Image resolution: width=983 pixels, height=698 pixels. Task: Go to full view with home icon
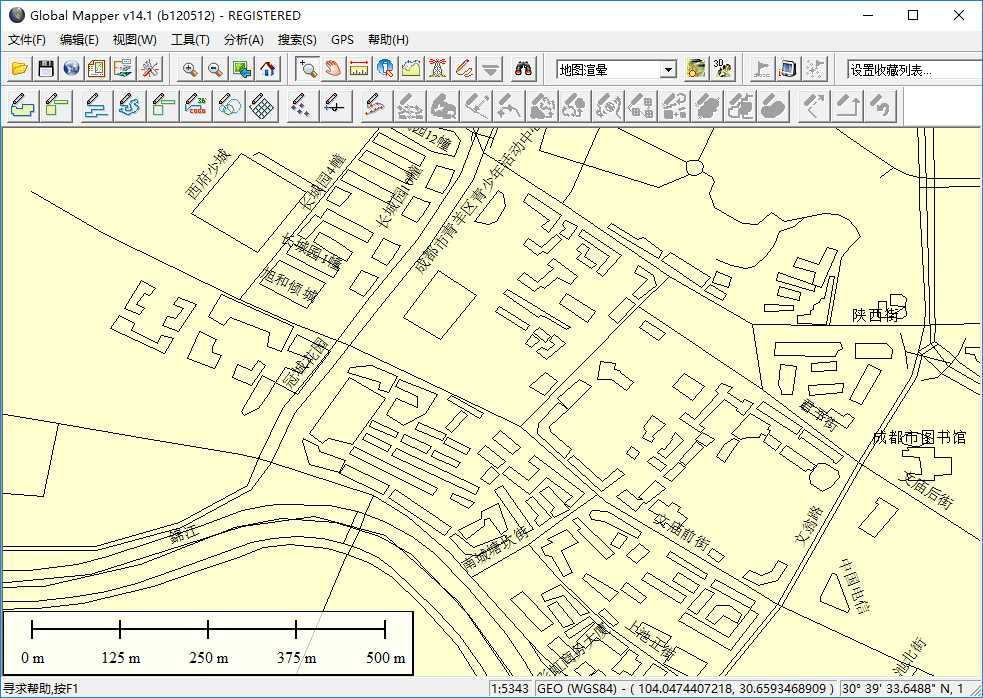268,68
